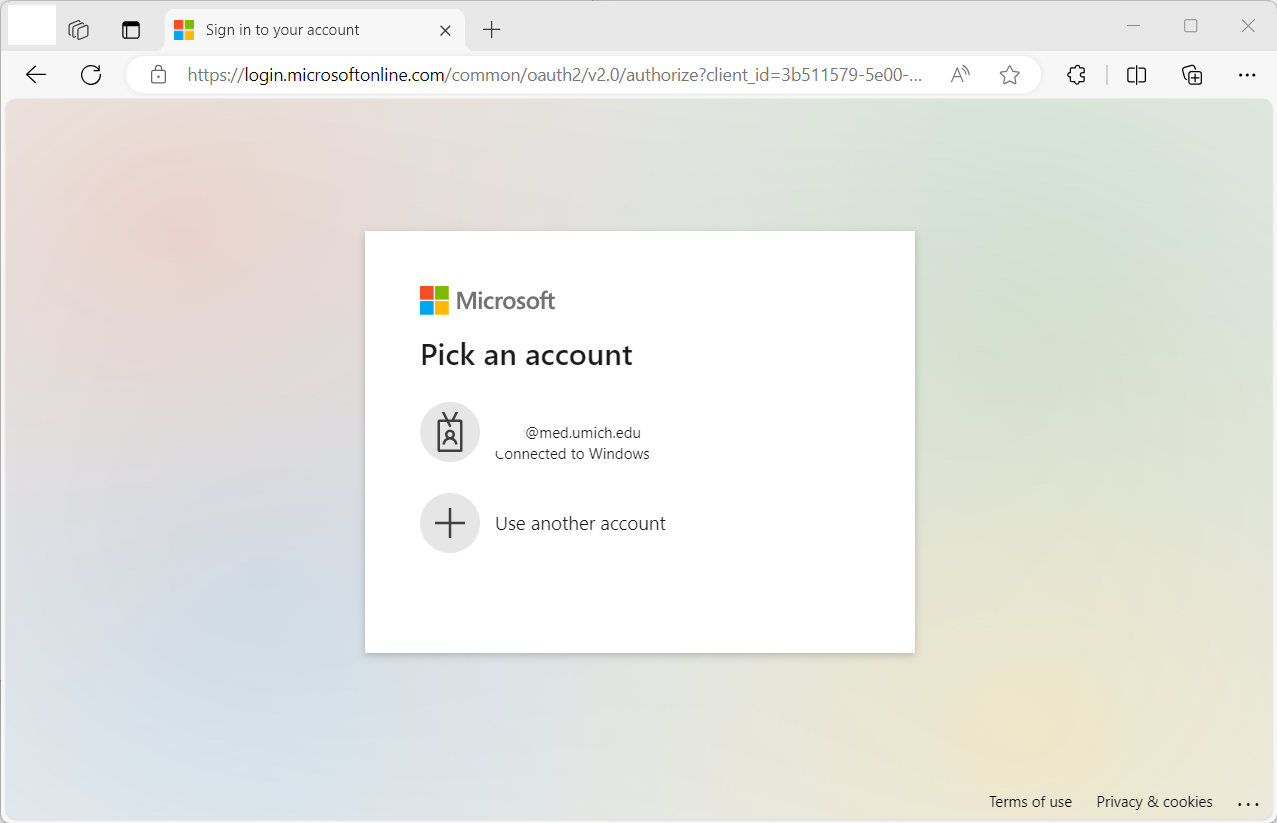1277x823 pixels.
Task: Select Use another account
Action: pyautogui.click(x=579, y=523)
